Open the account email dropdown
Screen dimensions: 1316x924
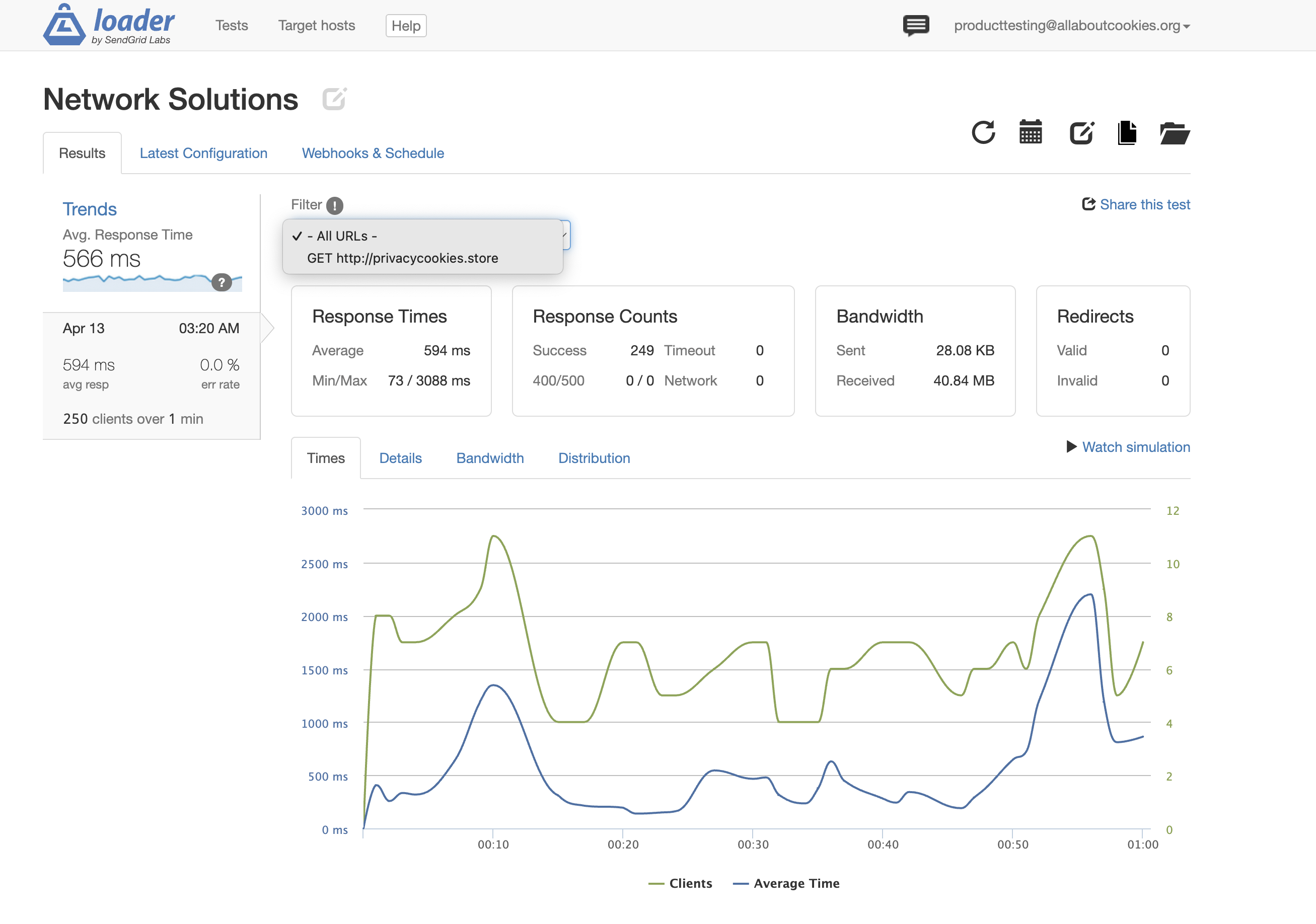pos(1072,26)
